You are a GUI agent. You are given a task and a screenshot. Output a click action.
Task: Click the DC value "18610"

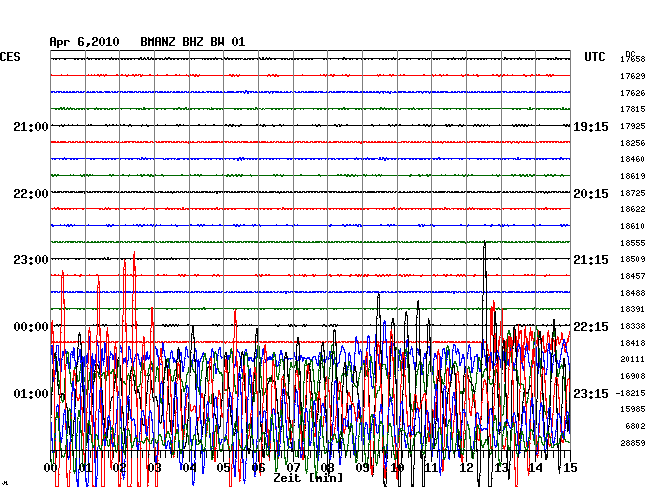633,226
